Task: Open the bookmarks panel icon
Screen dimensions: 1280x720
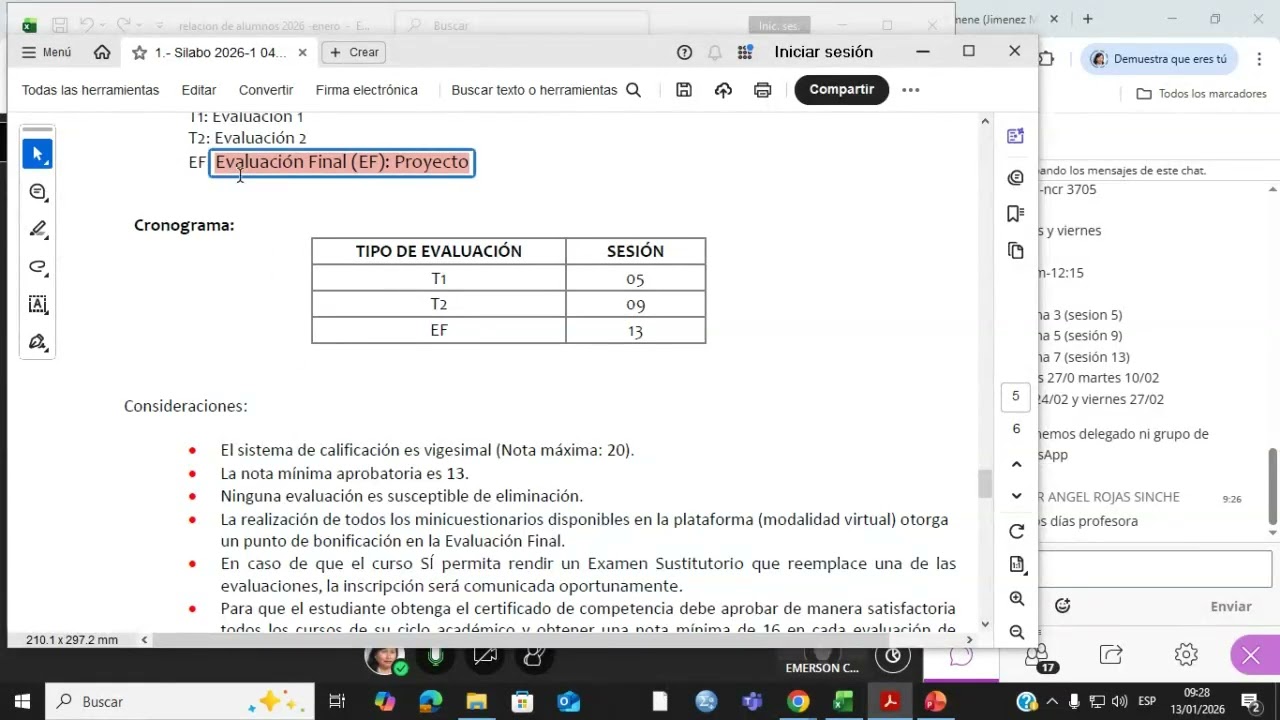Action: coord(1016,213)
